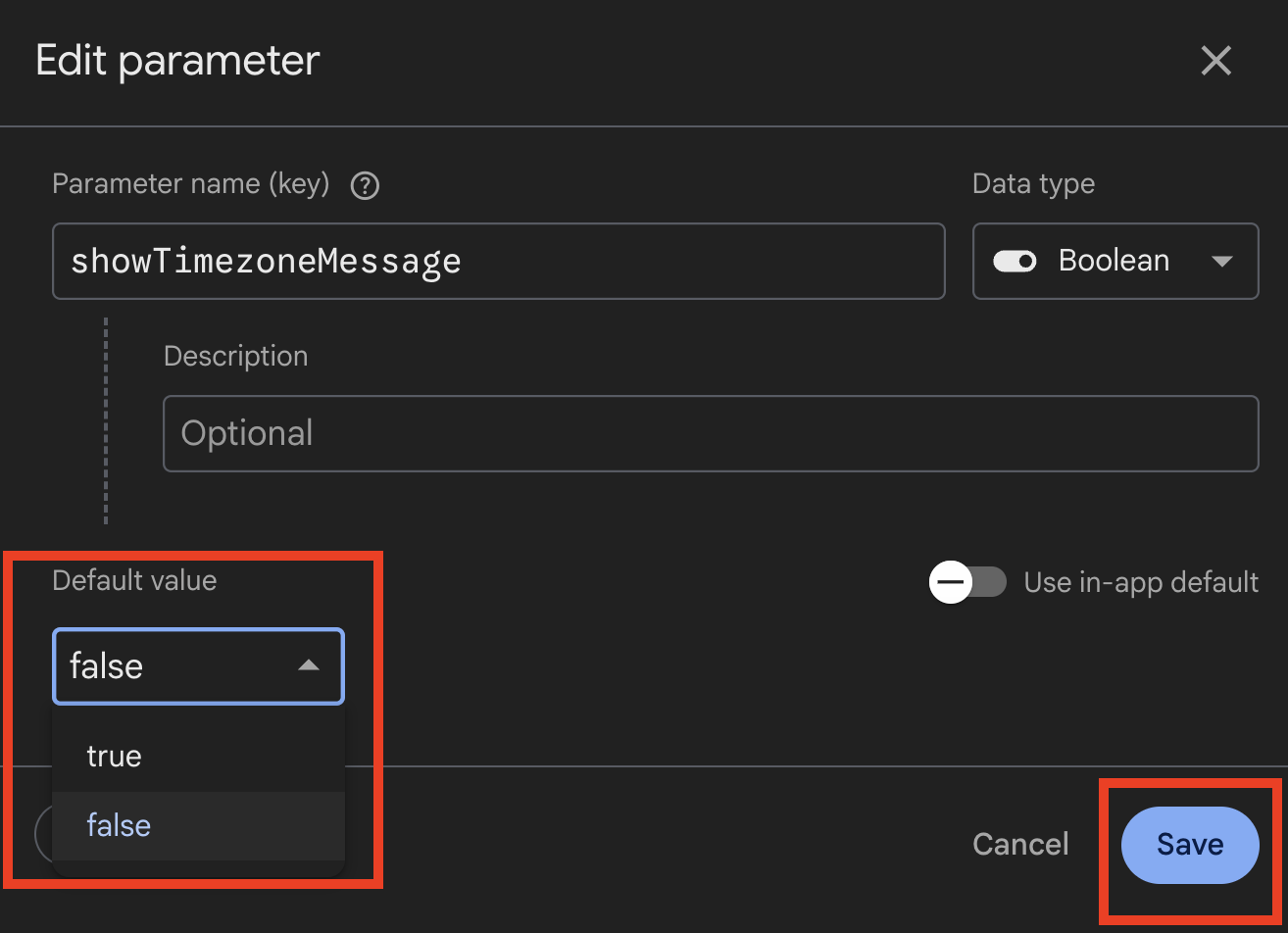Click the Parameter name (key) label

pyautogui.click(x=190, y=184)
